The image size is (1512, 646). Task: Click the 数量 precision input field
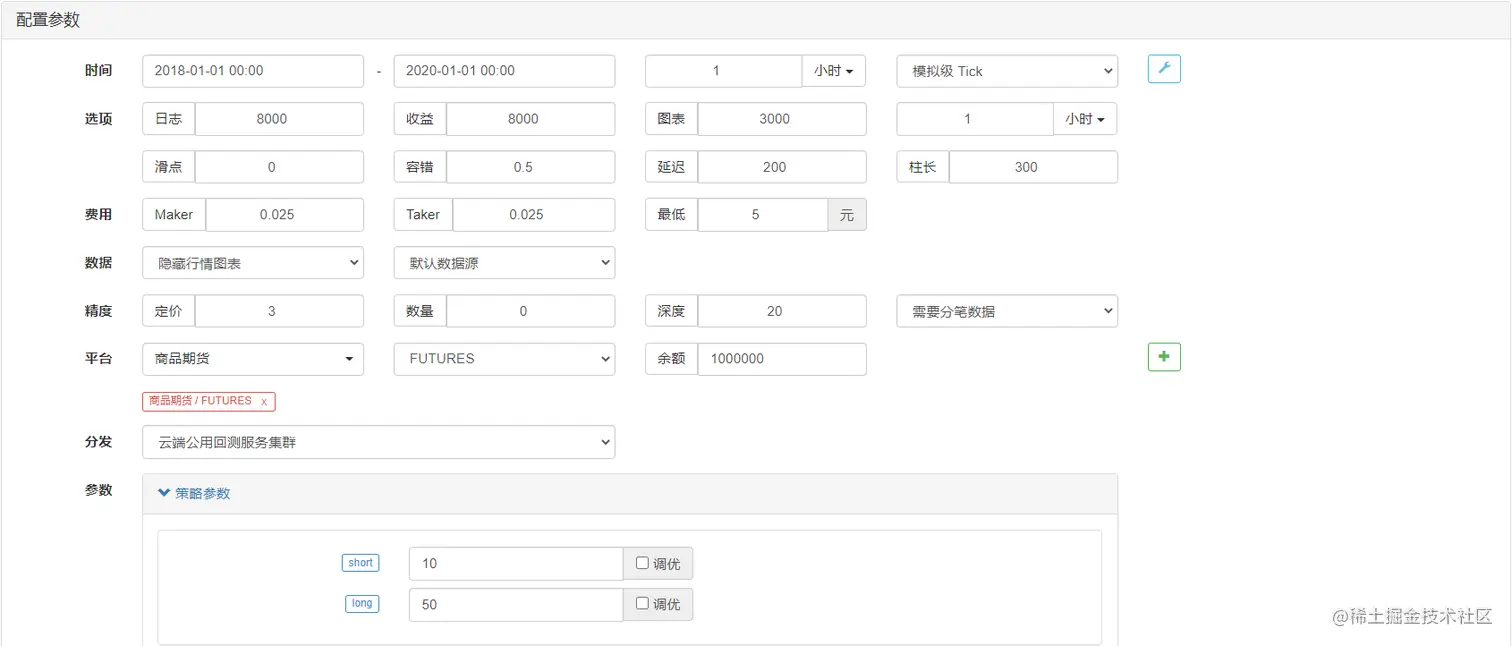click(530, 311)
